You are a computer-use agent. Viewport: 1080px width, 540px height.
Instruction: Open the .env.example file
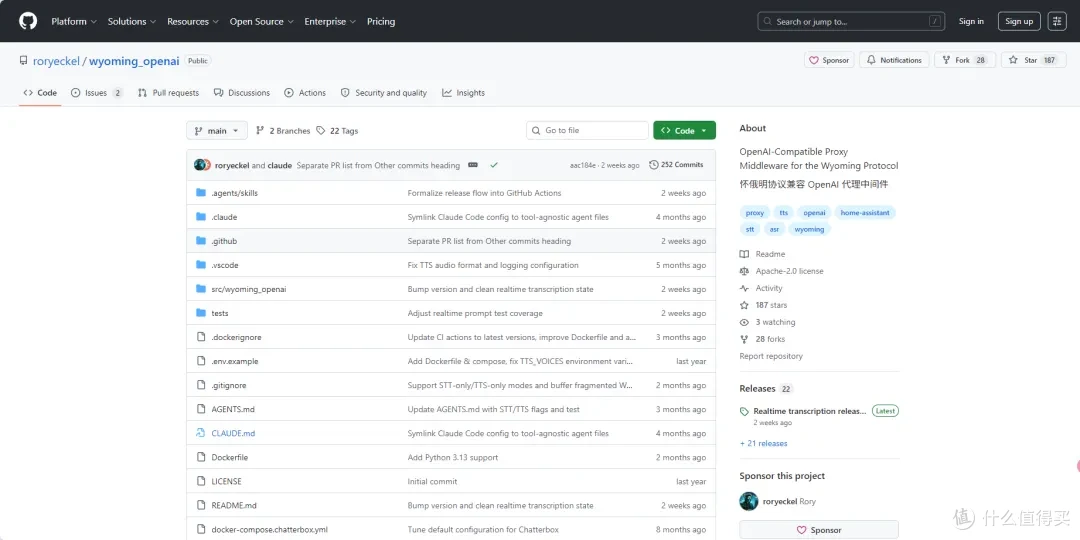pyautogui.click(x=235, y=362)
